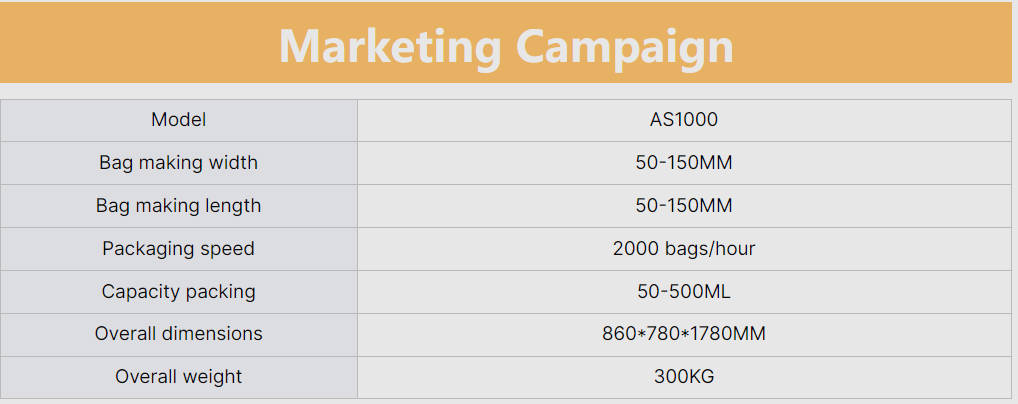Click the AS1000 model value cell

pyautogui.click(x=683, y=120)
